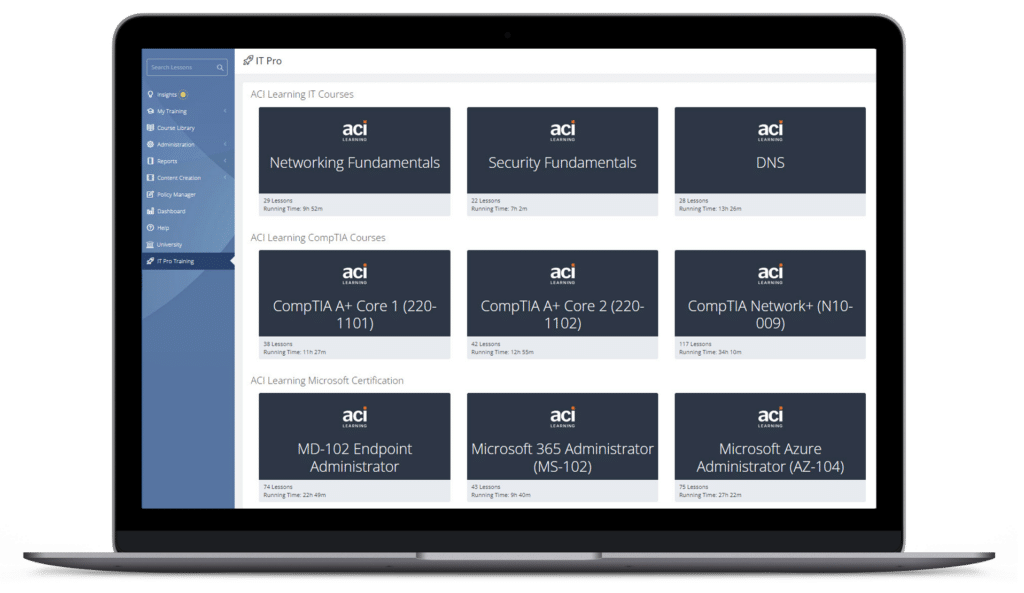1024x593 pixels.
Task: Click '75 Lessons' under Microsoft Azure Administrator
Action: tap(694, 487)
